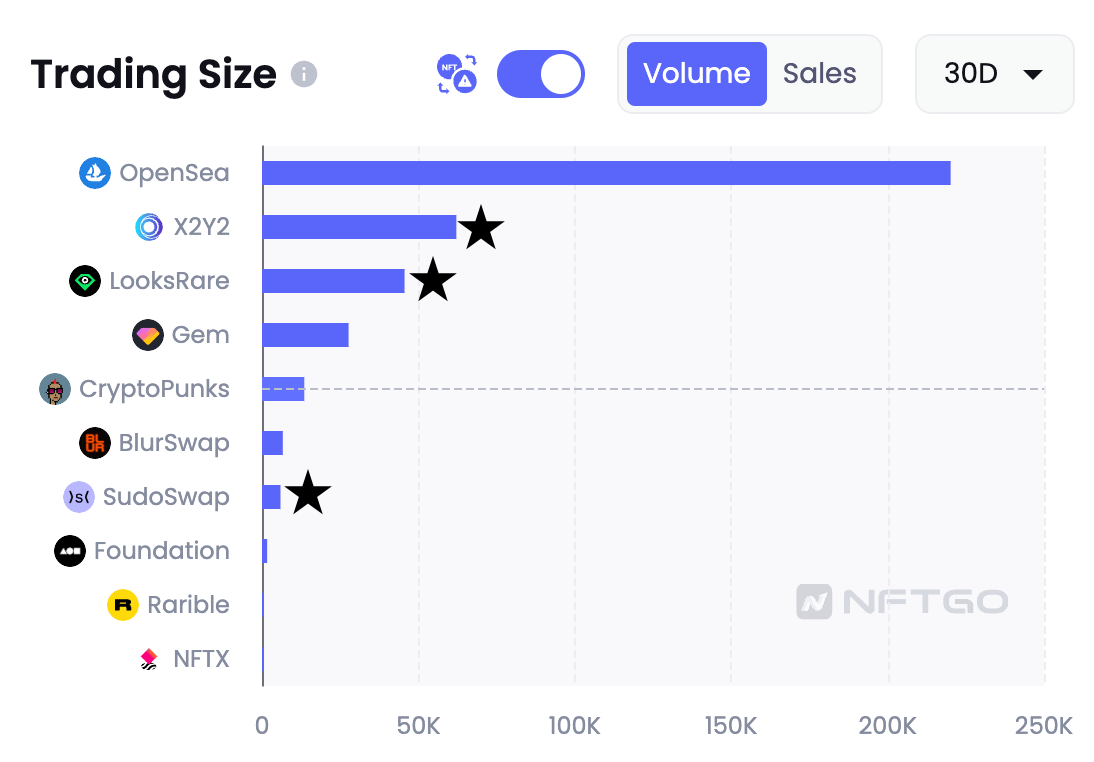Click the LooksRare logo icon
Viewport: 1094px width, 762px height.
click(85, 281)
